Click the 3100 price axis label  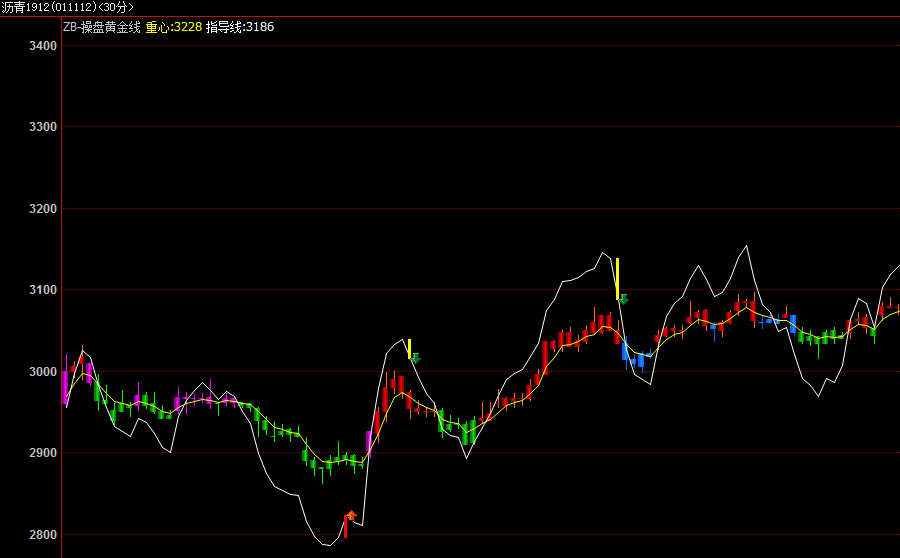(x=43, y=290)
